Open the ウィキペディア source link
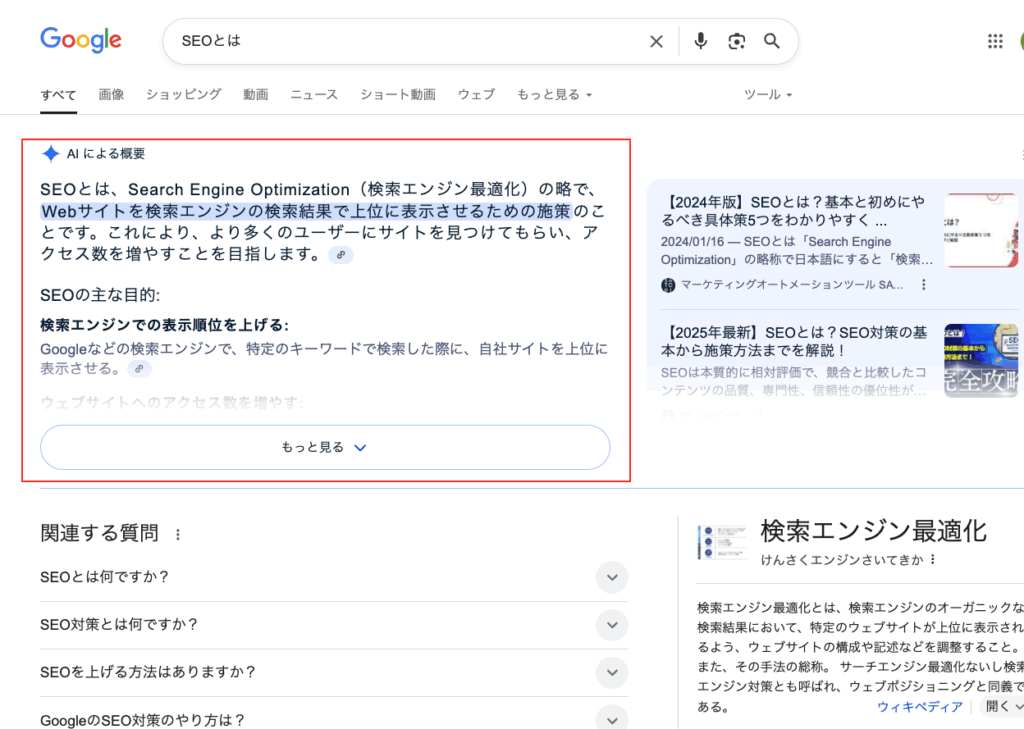 point(920,707)
